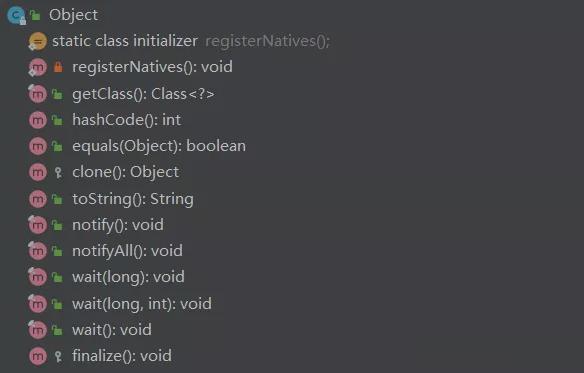
Task: Click the getClass method icon
Action: pyautogui.click(x=38, y=94)
